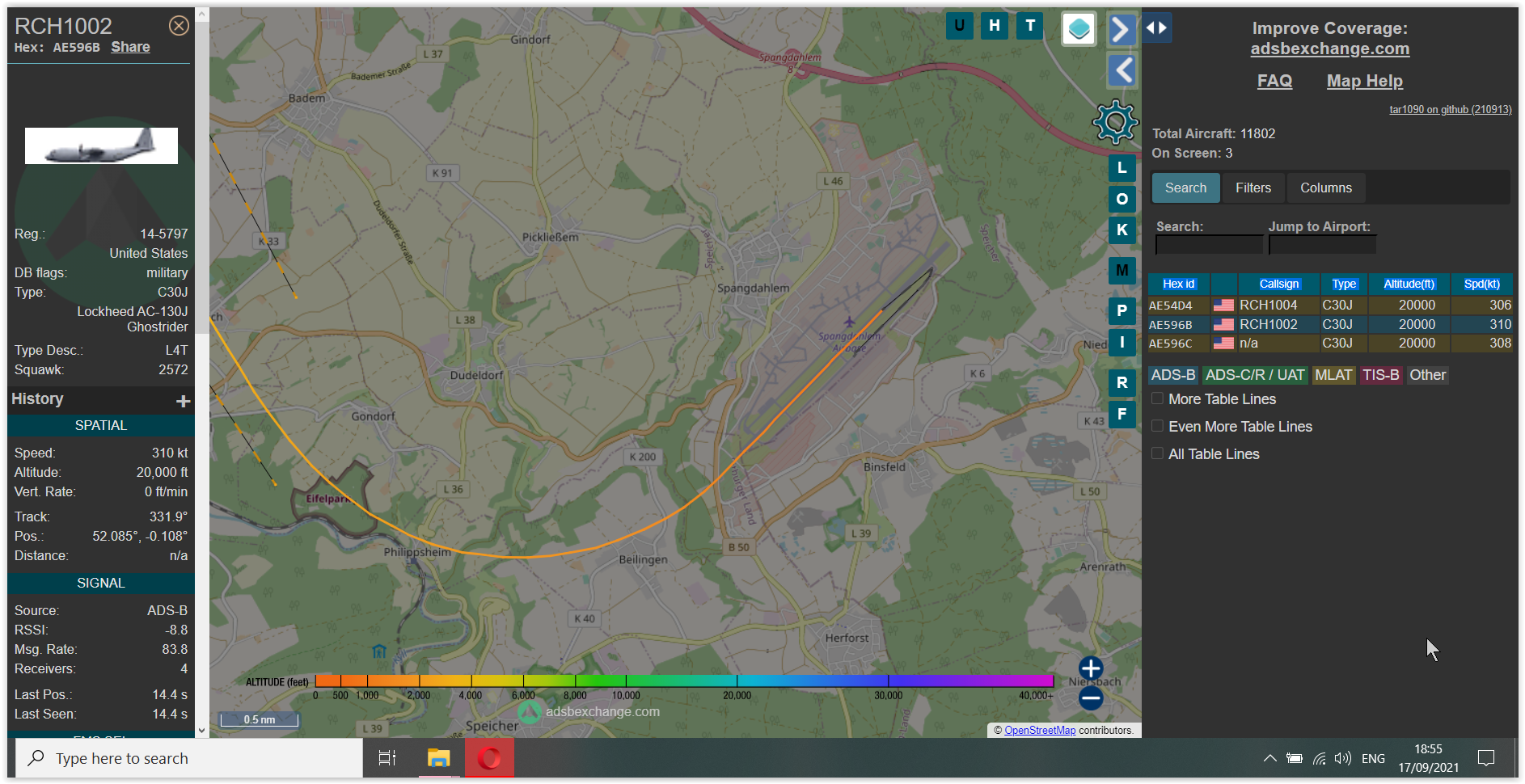Click the T map button
The image size is (1525, 784).
coord(1030,26)
